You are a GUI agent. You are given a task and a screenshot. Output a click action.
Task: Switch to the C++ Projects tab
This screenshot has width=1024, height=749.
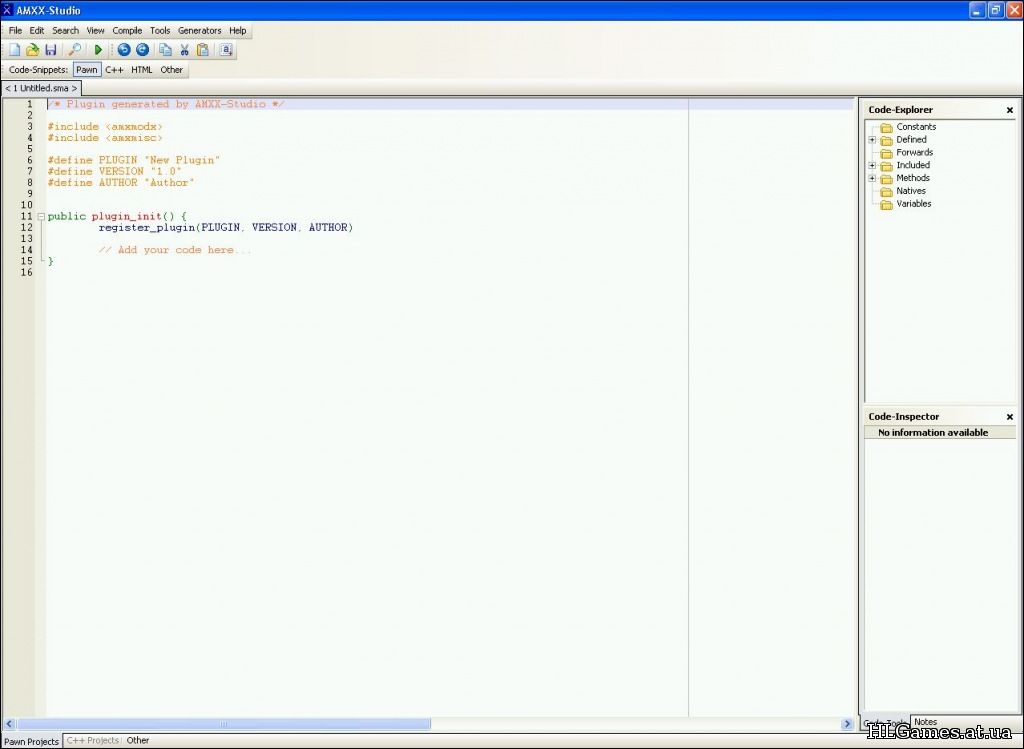coord(93,740)
